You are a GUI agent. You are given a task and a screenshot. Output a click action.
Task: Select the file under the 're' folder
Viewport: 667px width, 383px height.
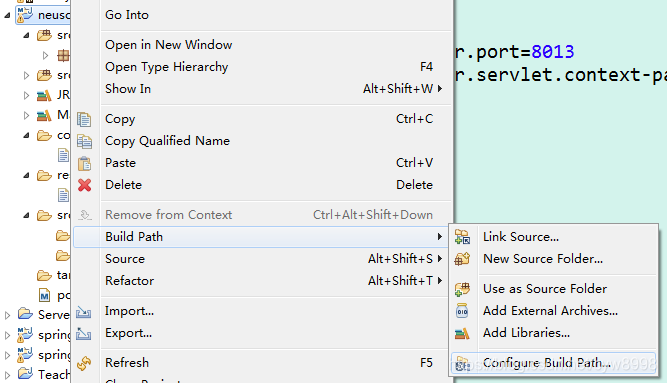[x=63, y=195]
